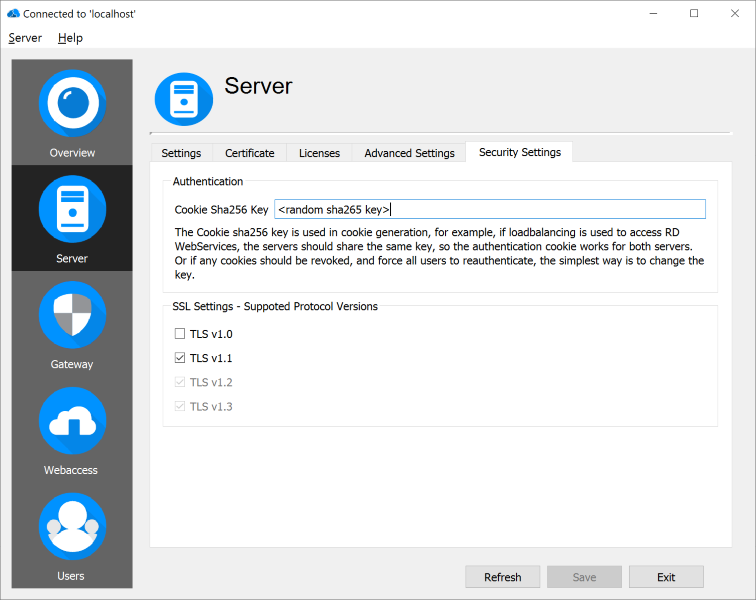Click the Cookie Sha256 Key label

tap(221, 210)
